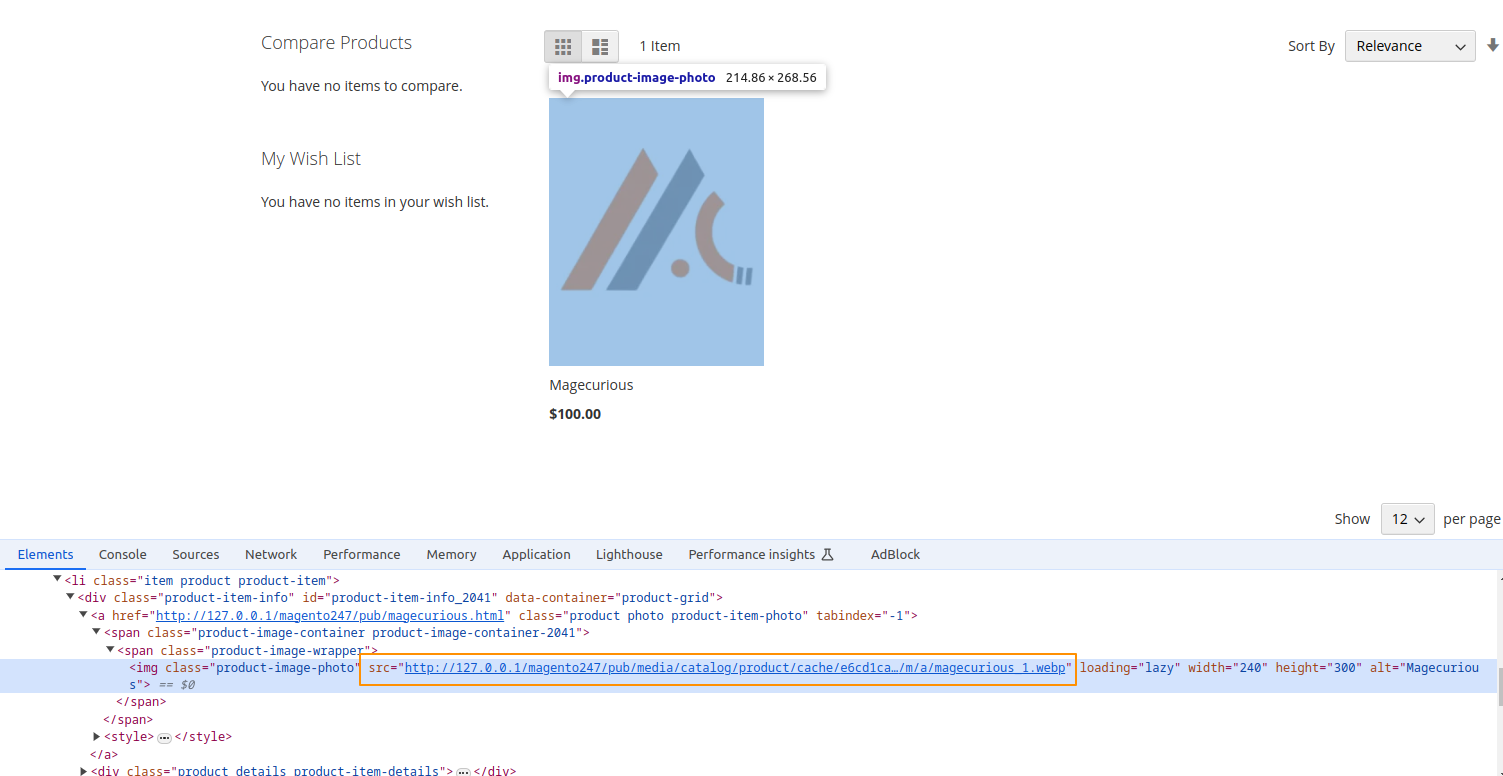
Task: Click the Magecurious product image thumbnail
Action: 656,230
